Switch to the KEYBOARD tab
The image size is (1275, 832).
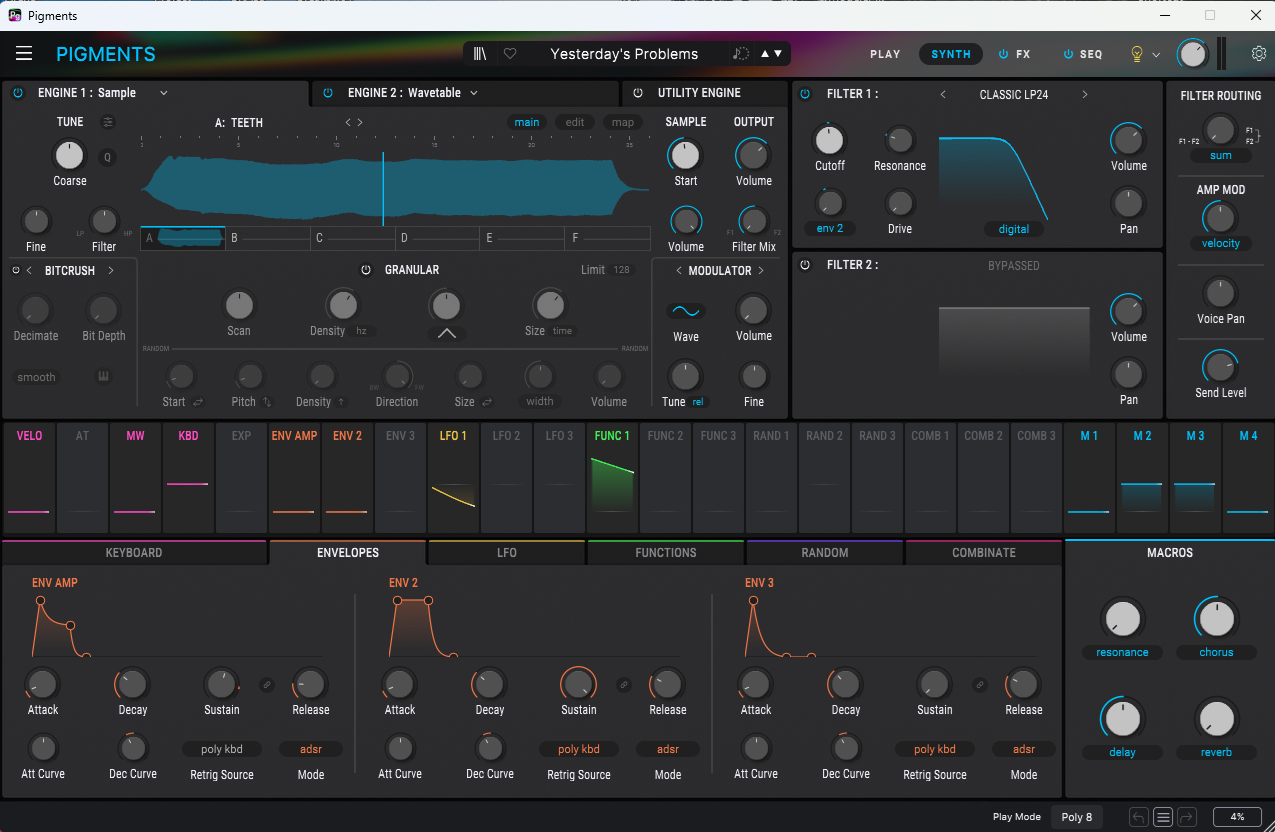pos(134,553)
